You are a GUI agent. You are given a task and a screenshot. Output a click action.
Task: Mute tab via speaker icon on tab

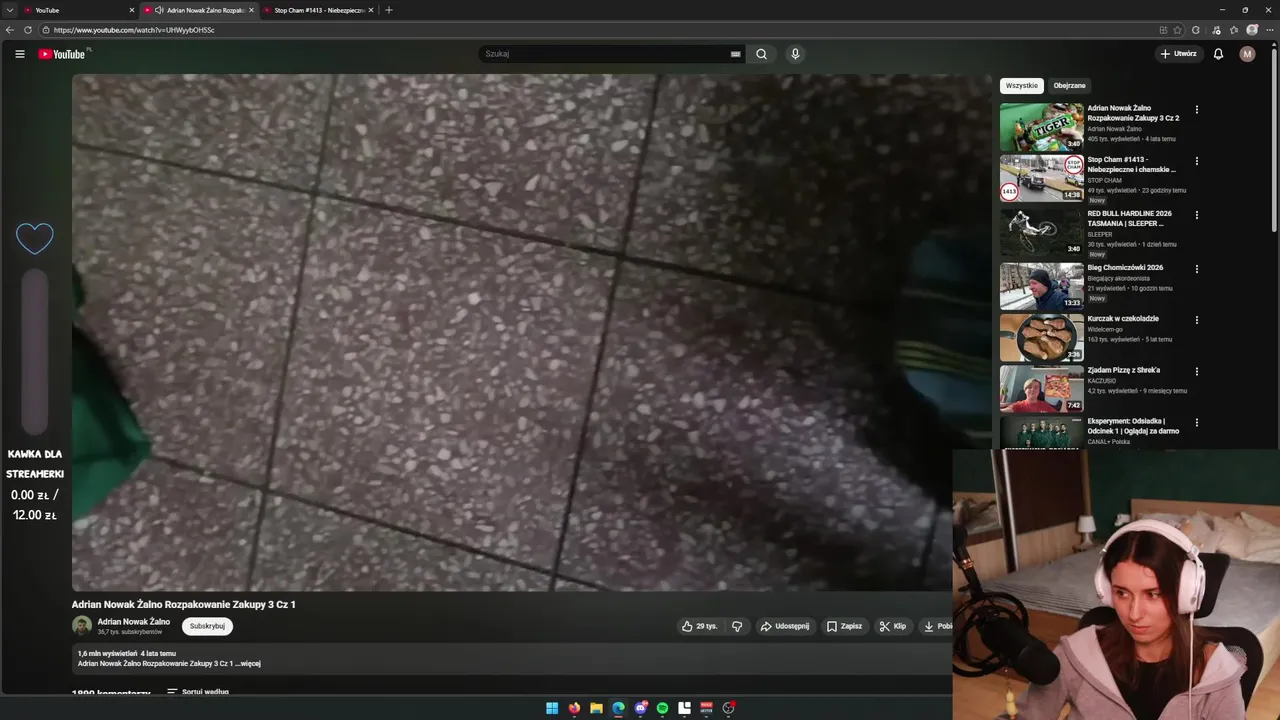[159, 10]
